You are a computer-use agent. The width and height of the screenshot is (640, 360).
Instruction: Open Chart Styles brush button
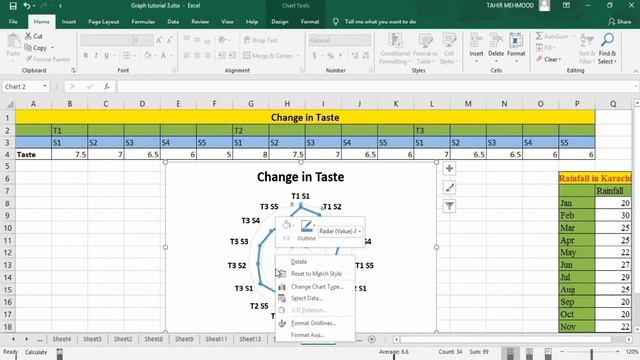(449, 187)
